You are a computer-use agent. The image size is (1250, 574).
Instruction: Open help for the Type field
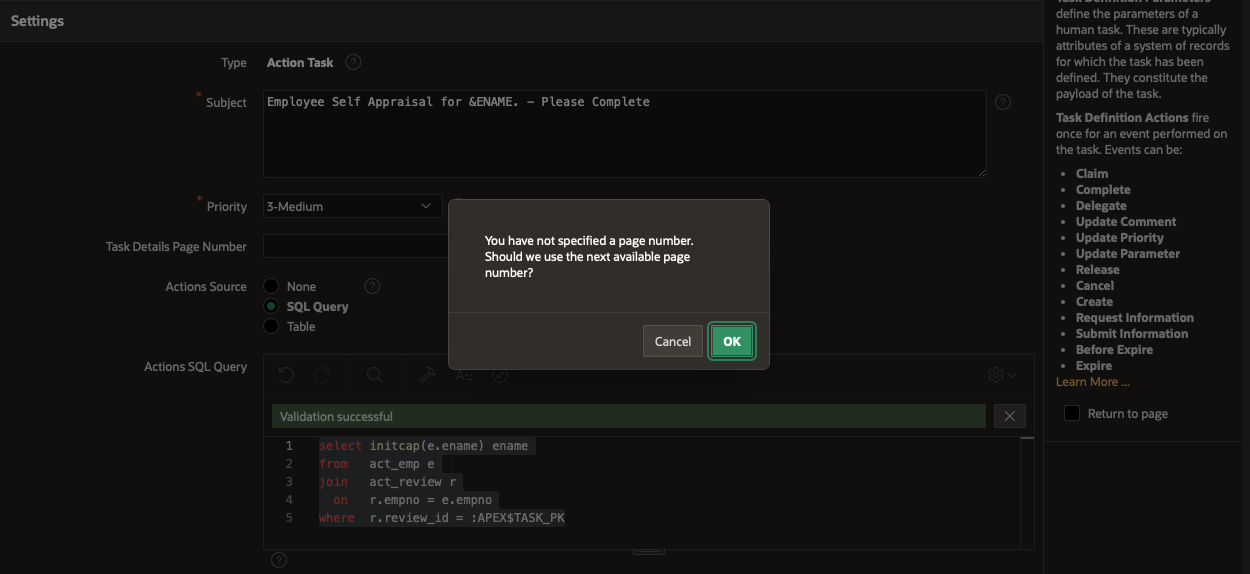pos(353,62)
